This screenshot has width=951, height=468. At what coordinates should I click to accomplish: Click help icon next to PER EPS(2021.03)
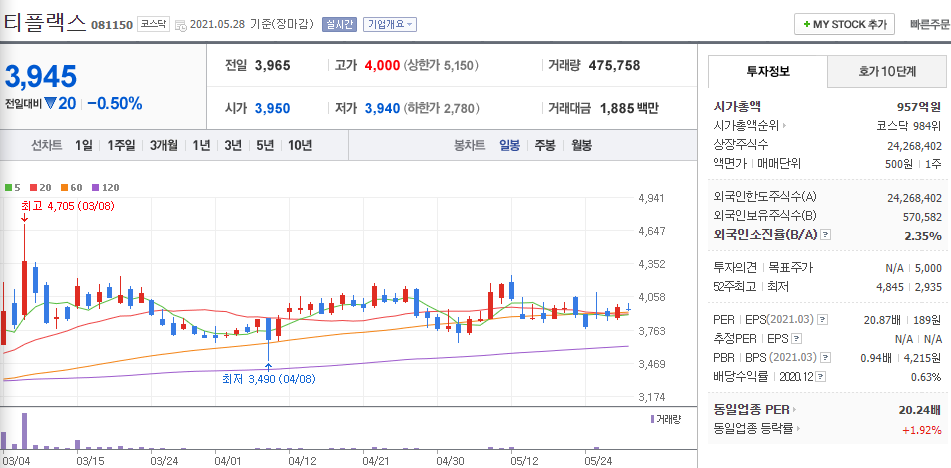tap(822, 319)
